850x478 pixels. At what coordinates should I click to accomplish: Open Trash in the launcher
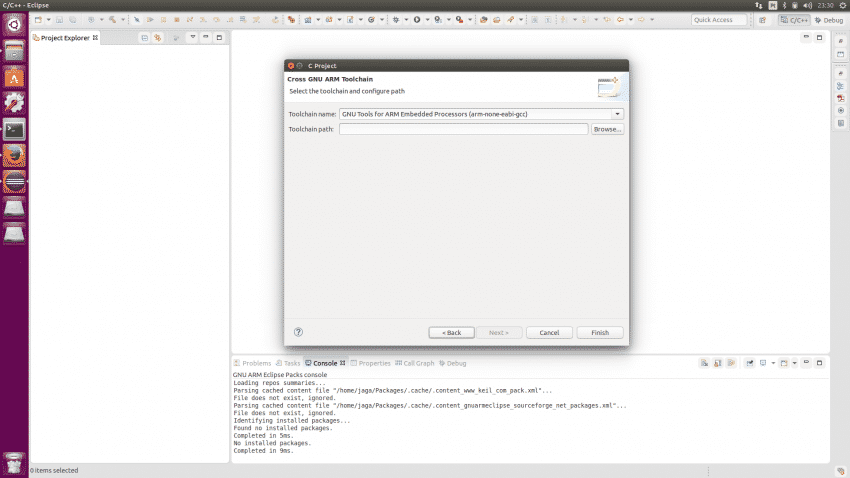coord(14,463)
